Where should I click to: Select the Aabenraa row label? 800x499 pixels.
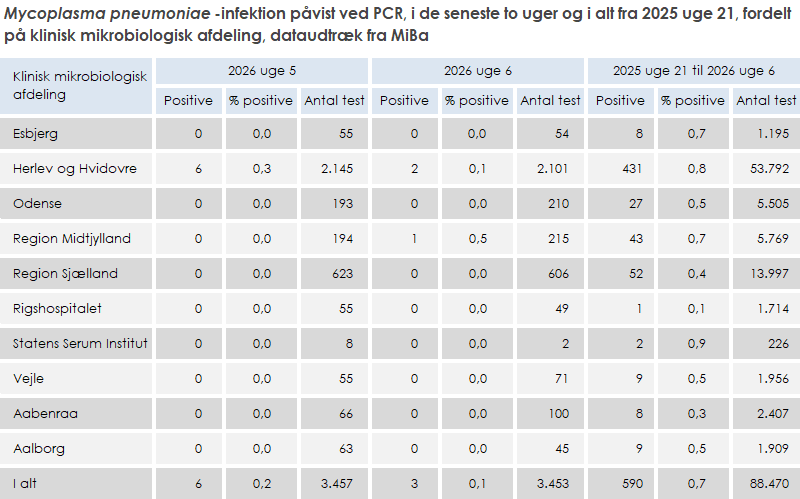(43, 414)
